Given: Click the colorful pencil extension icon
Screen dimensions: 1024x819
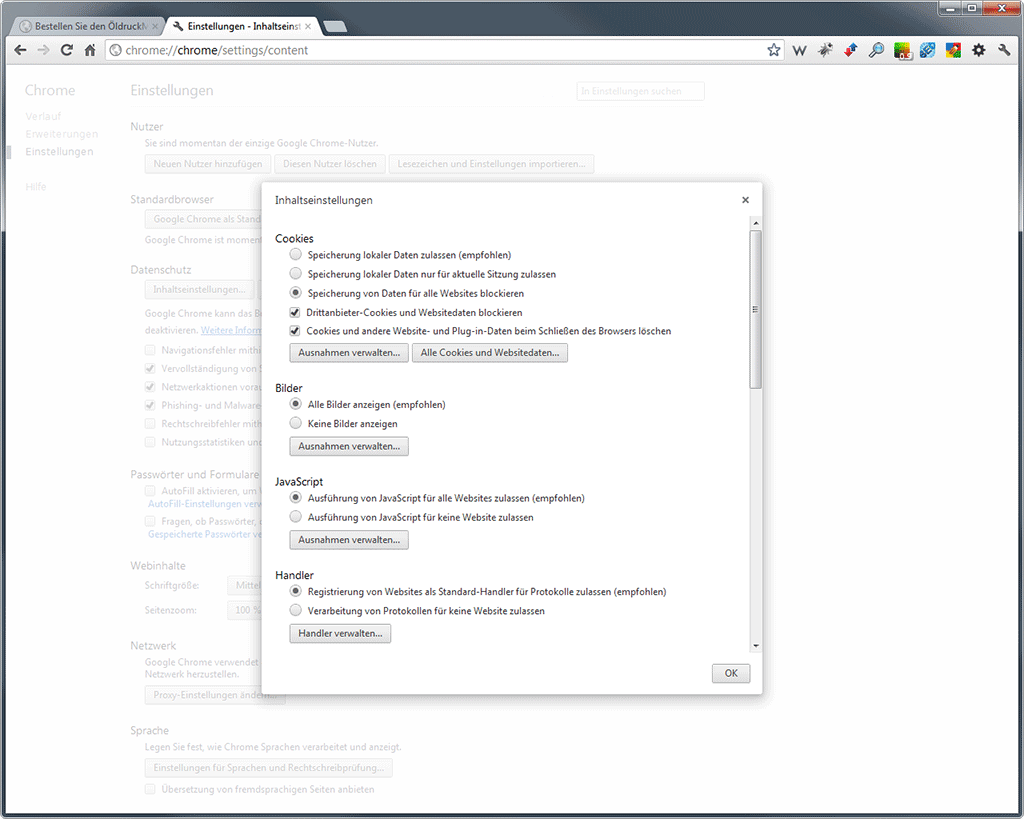Looking at the screenshot, I should (953, 50).
